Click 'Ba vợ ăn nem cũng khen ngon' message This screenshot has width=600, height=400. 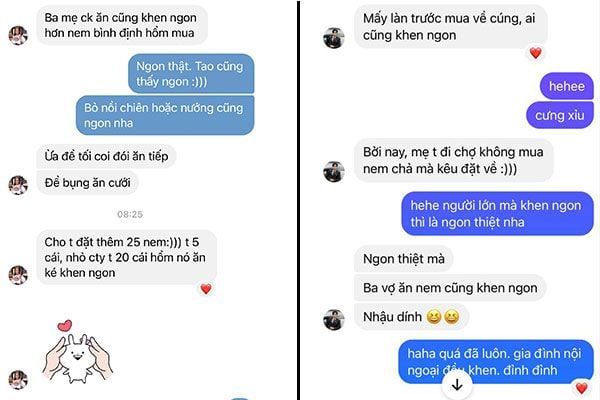click(x=450, y=288)
